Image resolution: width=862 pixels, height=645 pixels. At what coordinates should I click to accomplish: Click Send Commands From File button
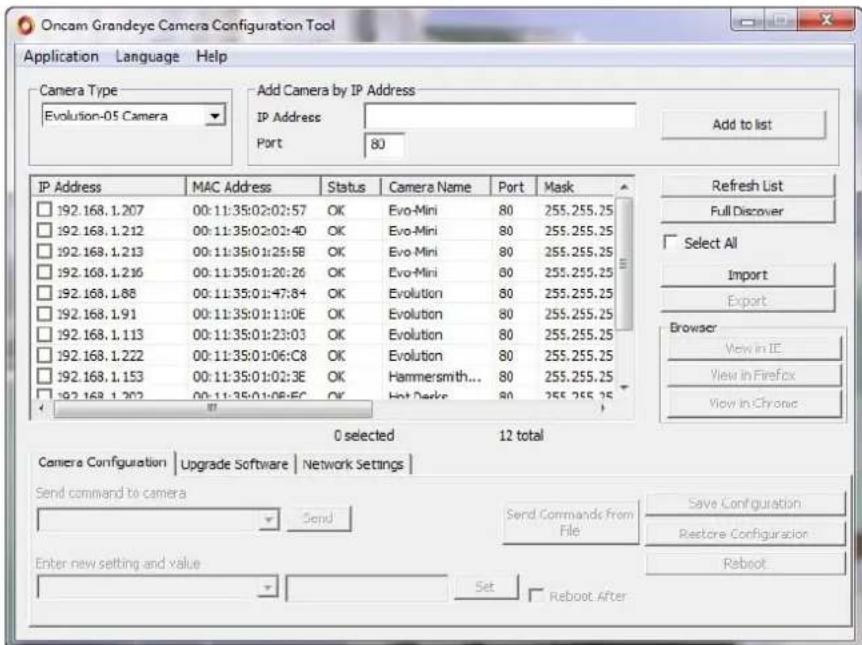[x=570, y=522]
